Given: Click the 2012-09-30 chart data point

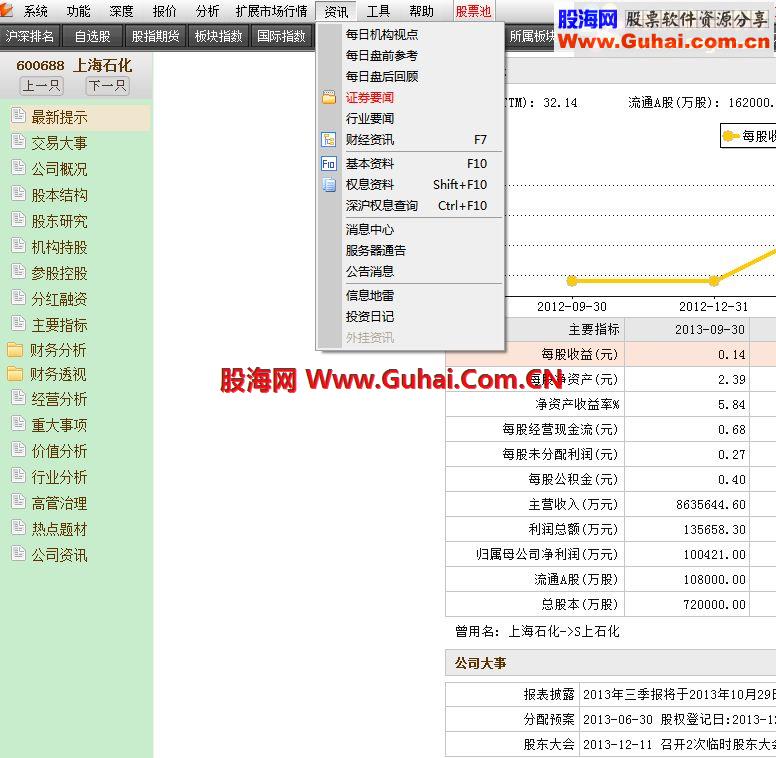Looking at the screenshot, I should pos(572,281).
